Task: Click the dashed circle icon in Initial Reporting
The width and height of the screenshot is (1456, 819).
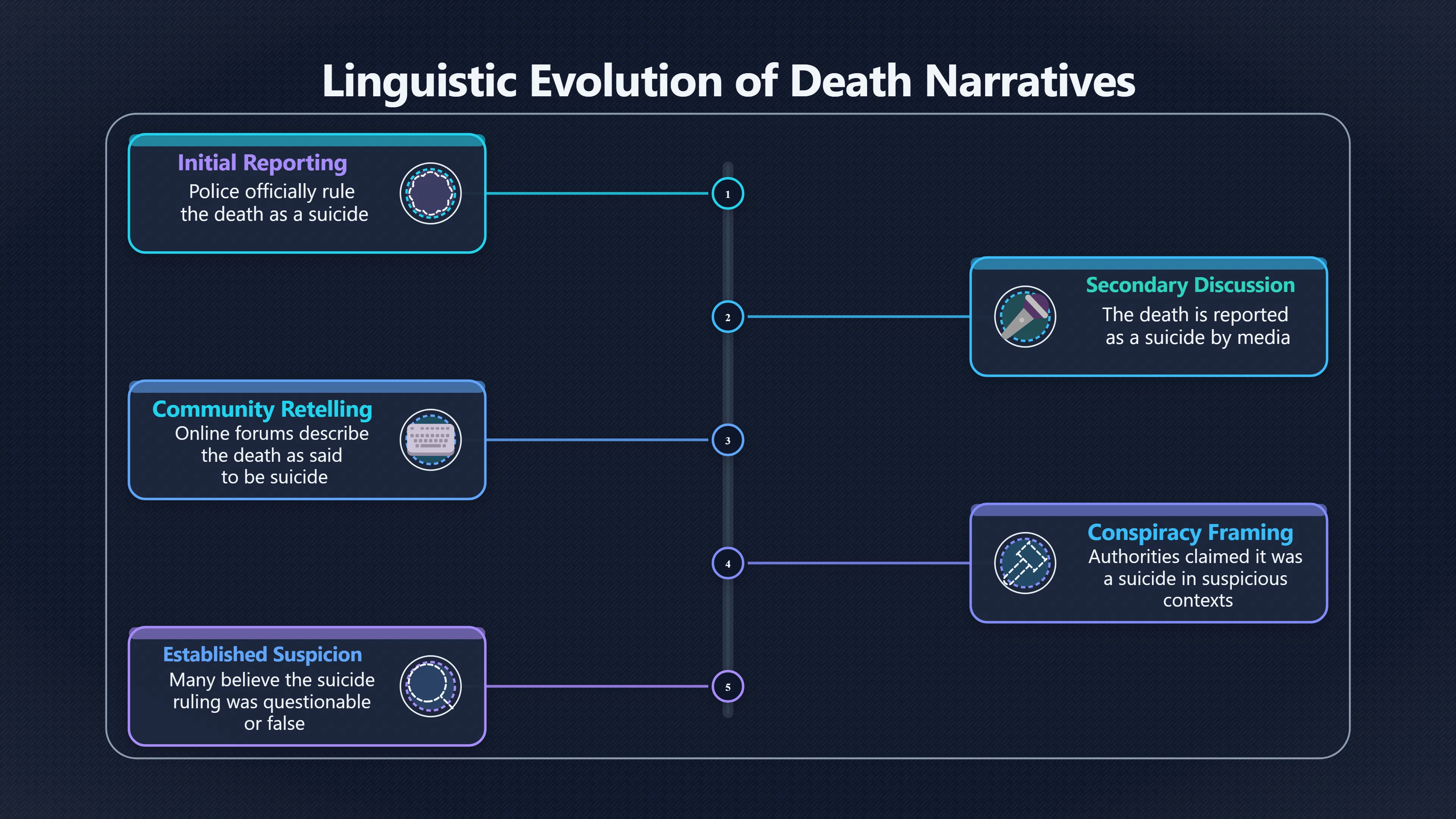Action: point(431,193)
